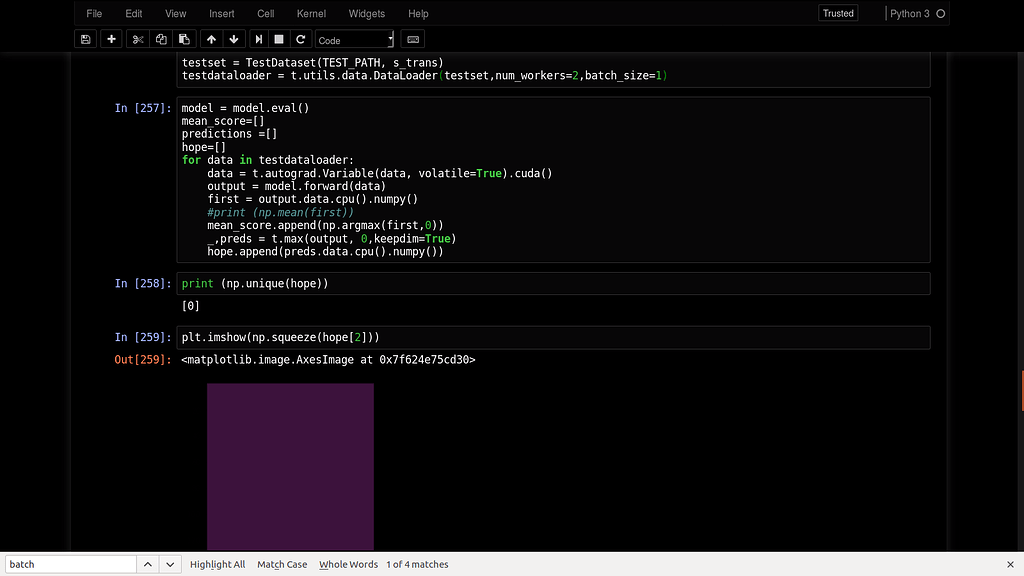Cut the selected cell using scissors icon
The width and height of the screenshot is (1024, 576).
138,39
